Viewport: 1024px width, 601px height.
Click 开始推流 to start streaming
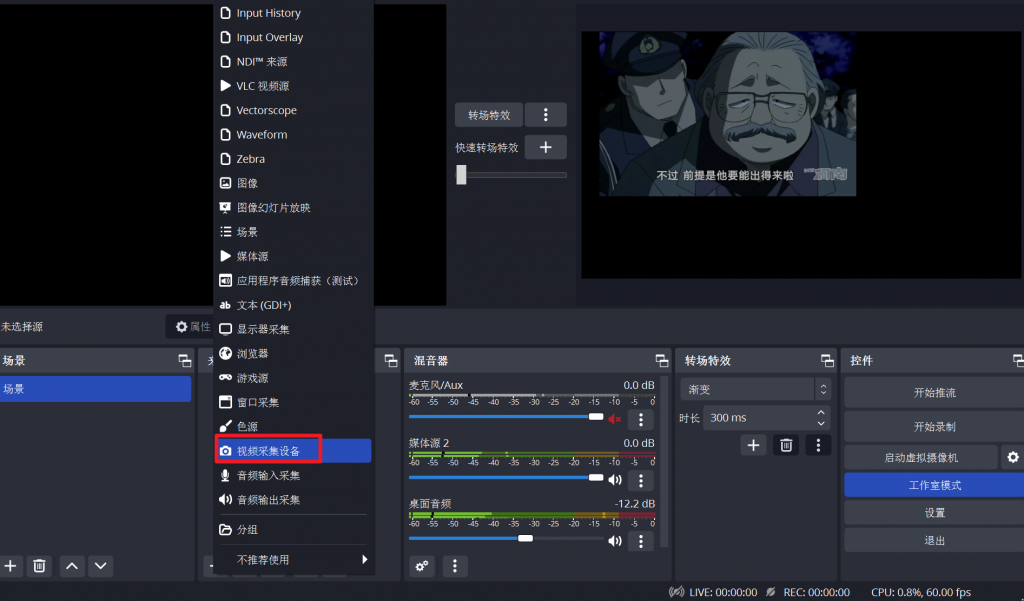(935, 393)
